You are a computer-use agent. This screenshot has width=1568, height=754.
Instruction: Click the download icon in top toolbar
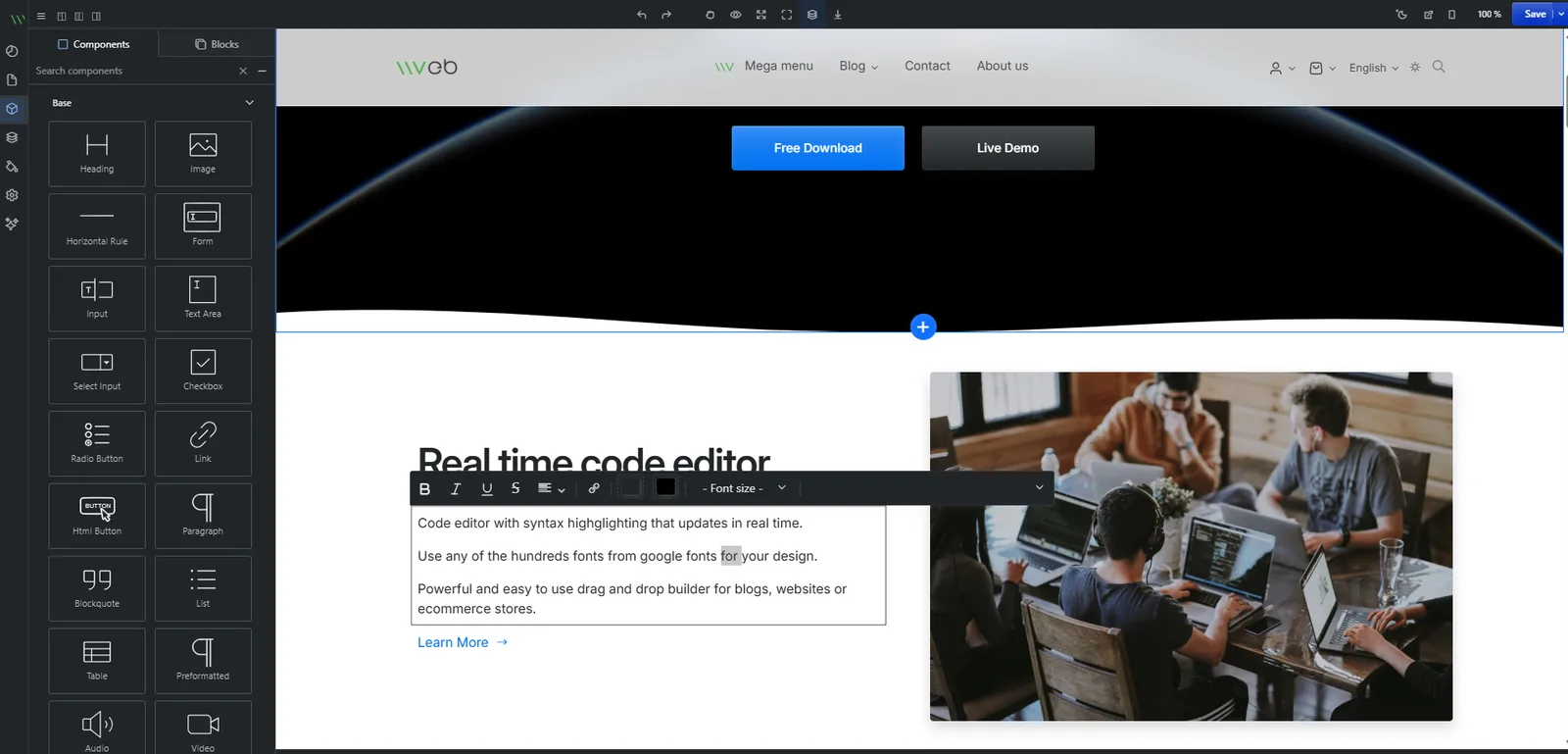pos(837,15)
